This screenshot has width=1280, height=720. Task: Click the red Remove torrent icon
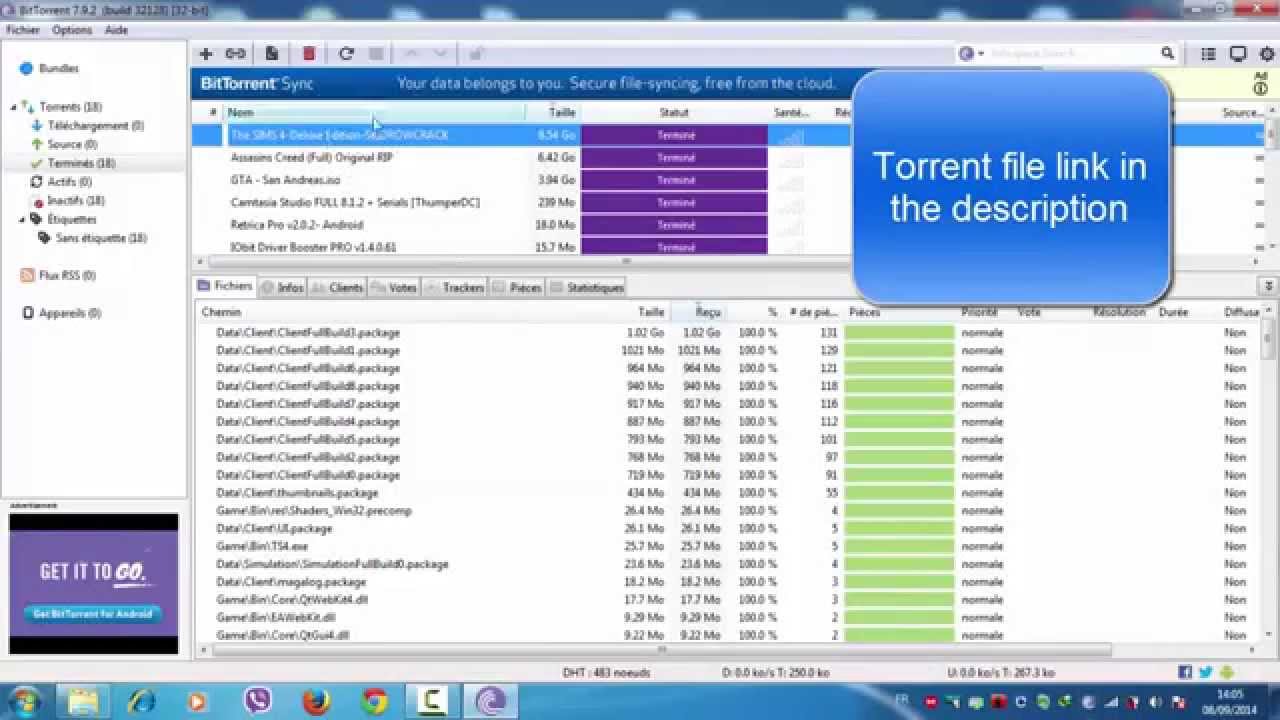(x=309, y=54)
